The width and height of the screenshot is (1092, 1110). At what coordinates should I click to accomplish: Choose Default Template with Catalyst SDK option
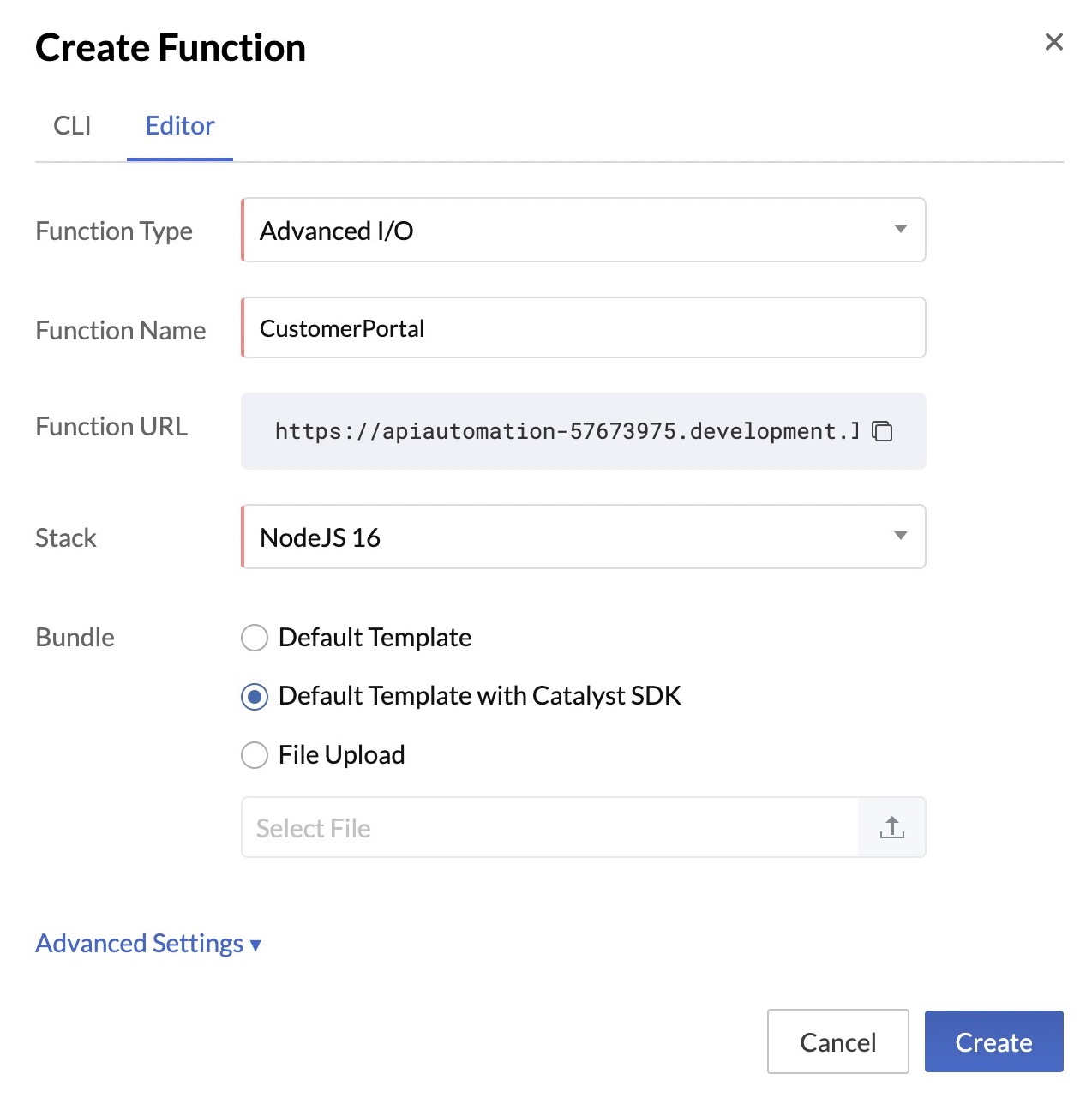(x=254, y=697)
